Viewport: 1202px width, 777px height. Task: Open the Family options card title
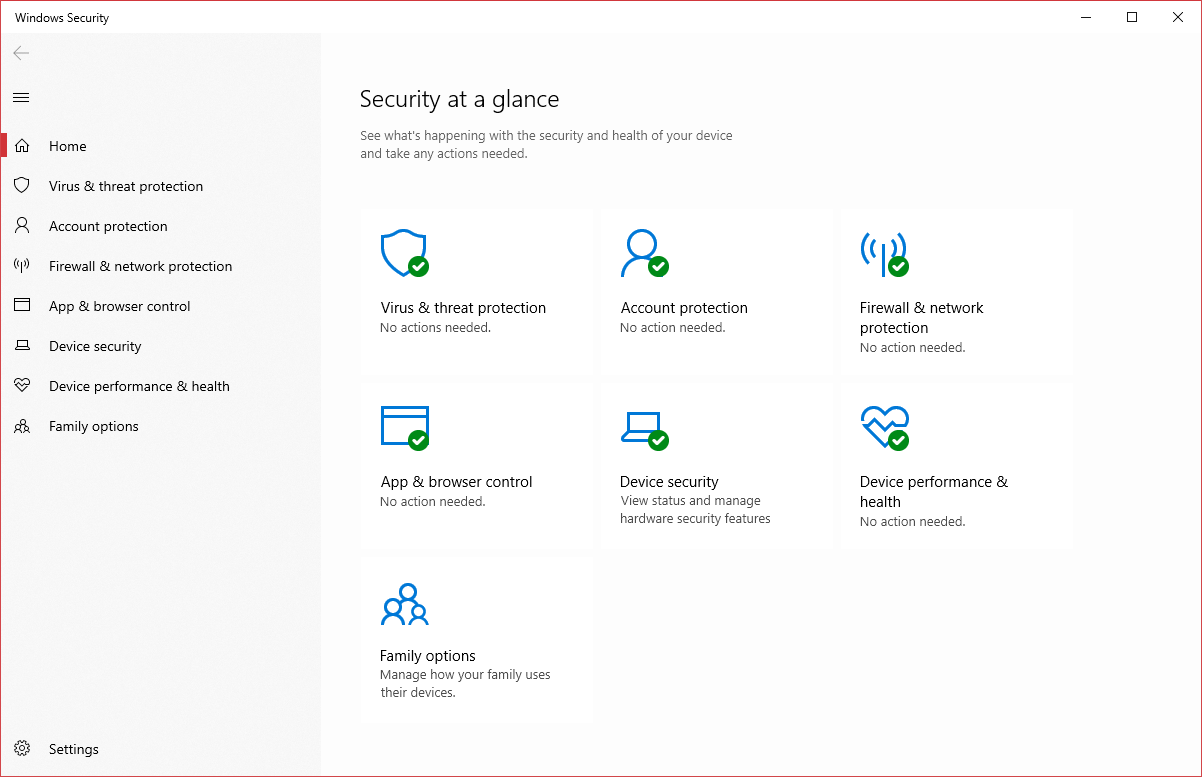tap(428, 656)
